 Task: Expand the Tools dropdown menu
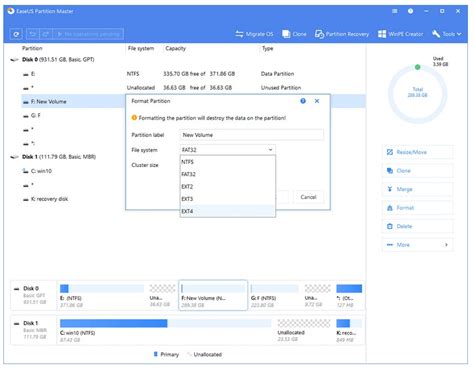click(x=447, y=34)
